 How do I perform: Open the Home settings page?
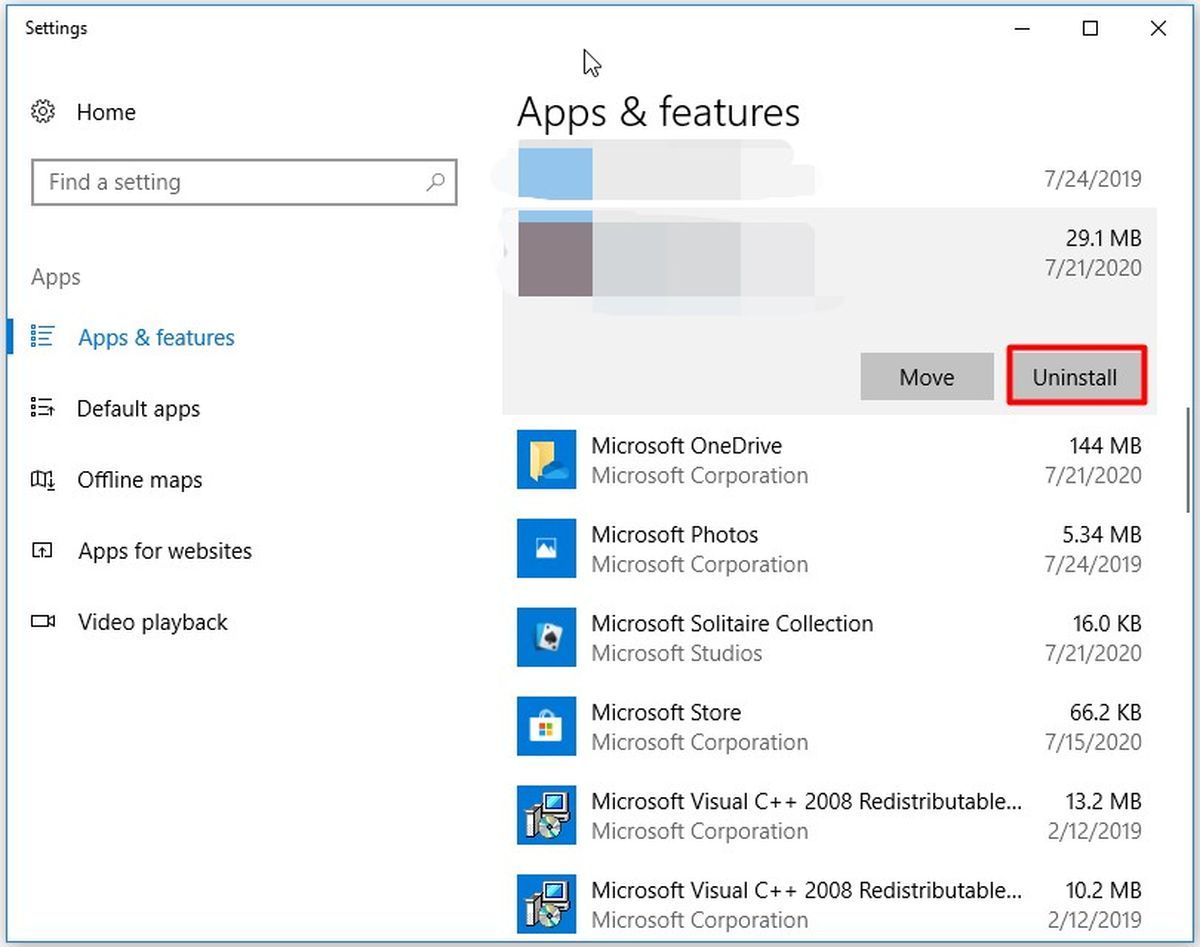106,112
